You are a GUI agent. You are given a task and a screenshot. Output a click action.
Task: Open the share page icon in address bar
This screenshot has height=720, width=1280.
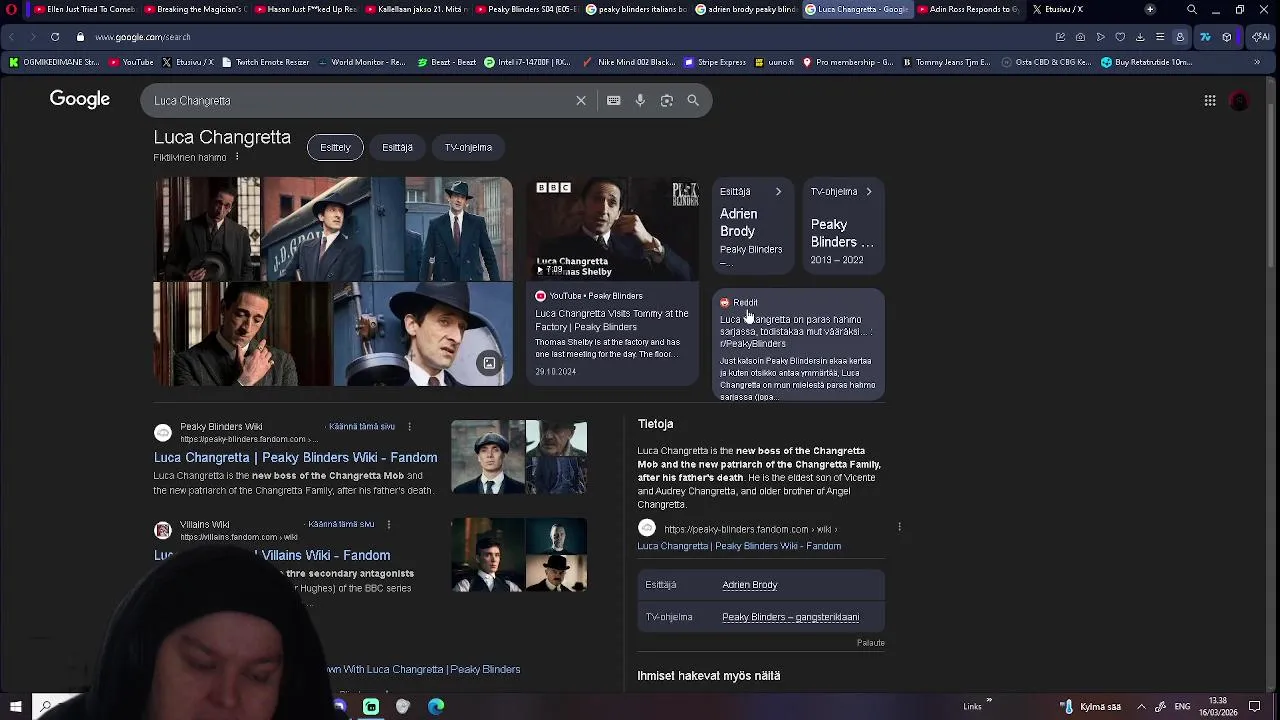(1060, 37)
